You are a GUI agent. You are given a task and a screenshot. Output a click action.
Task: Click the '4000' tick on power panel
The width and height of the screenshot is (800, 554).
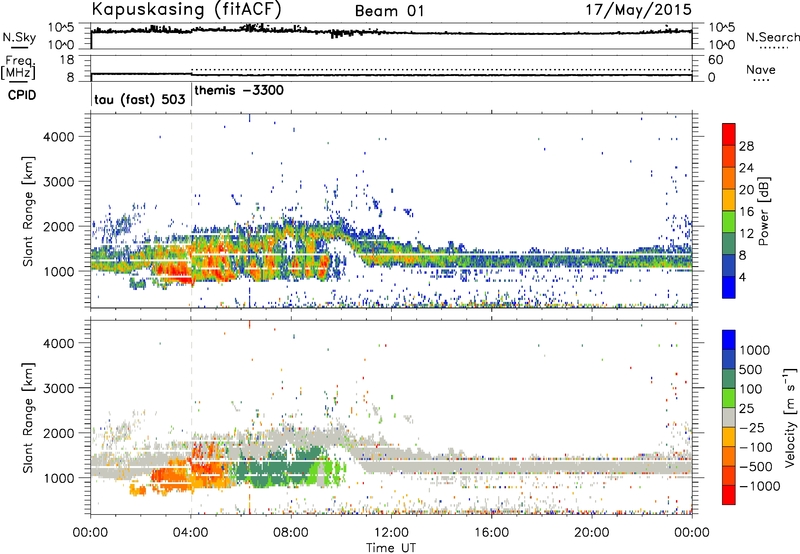pyautogui.click(x=59, y=137)
